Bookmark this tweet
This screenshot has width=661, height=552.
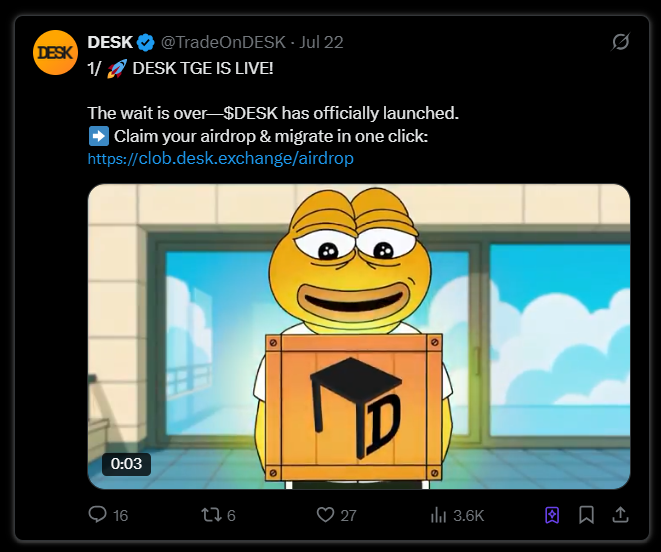[586, 515]
